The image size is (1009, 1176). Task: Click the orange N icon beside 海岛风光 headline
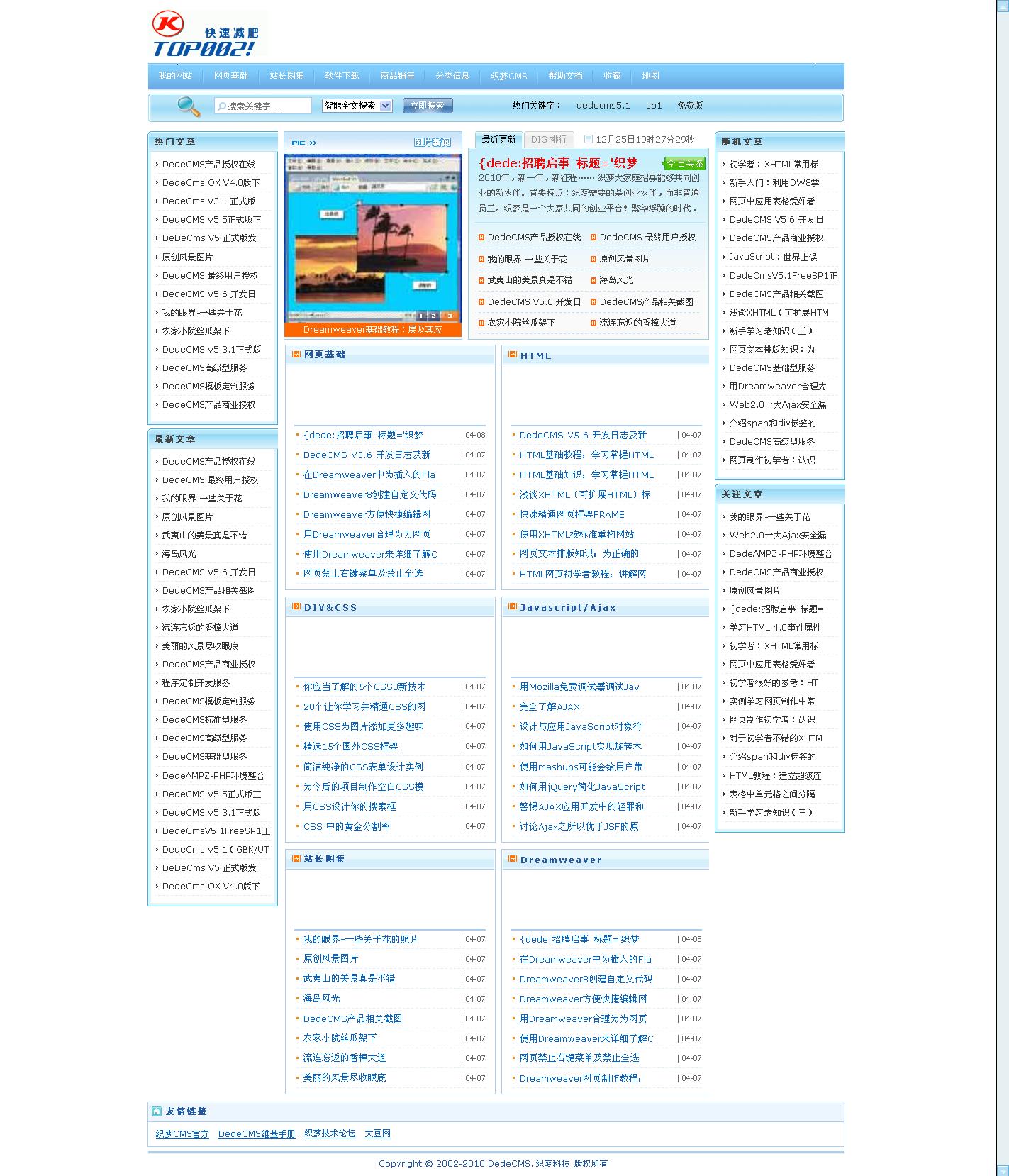point(593,280)
